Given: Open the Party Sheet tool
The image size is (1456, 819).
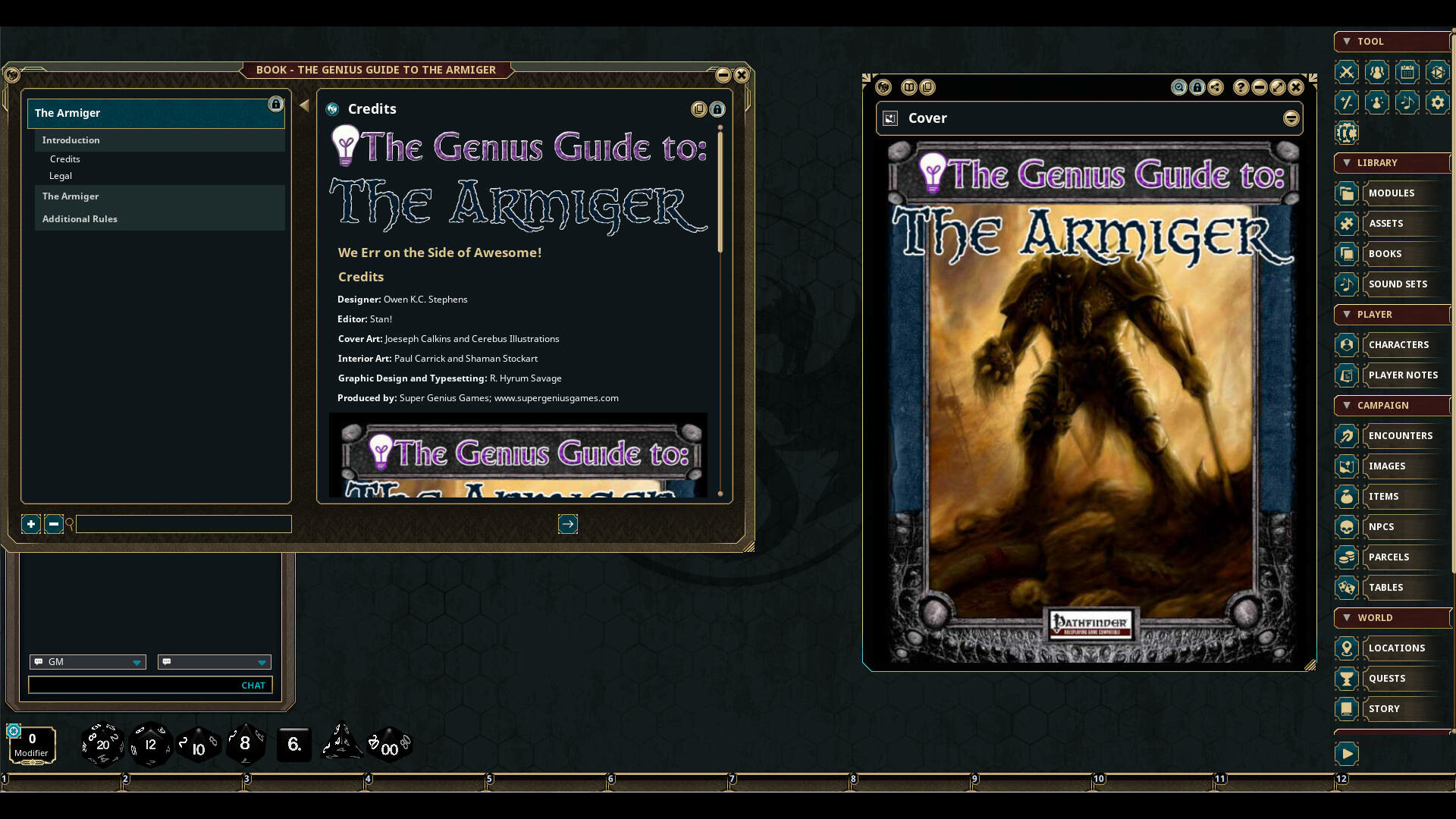Looking at the screenshot, I should pyautogui.click(x=1376, y=72).
